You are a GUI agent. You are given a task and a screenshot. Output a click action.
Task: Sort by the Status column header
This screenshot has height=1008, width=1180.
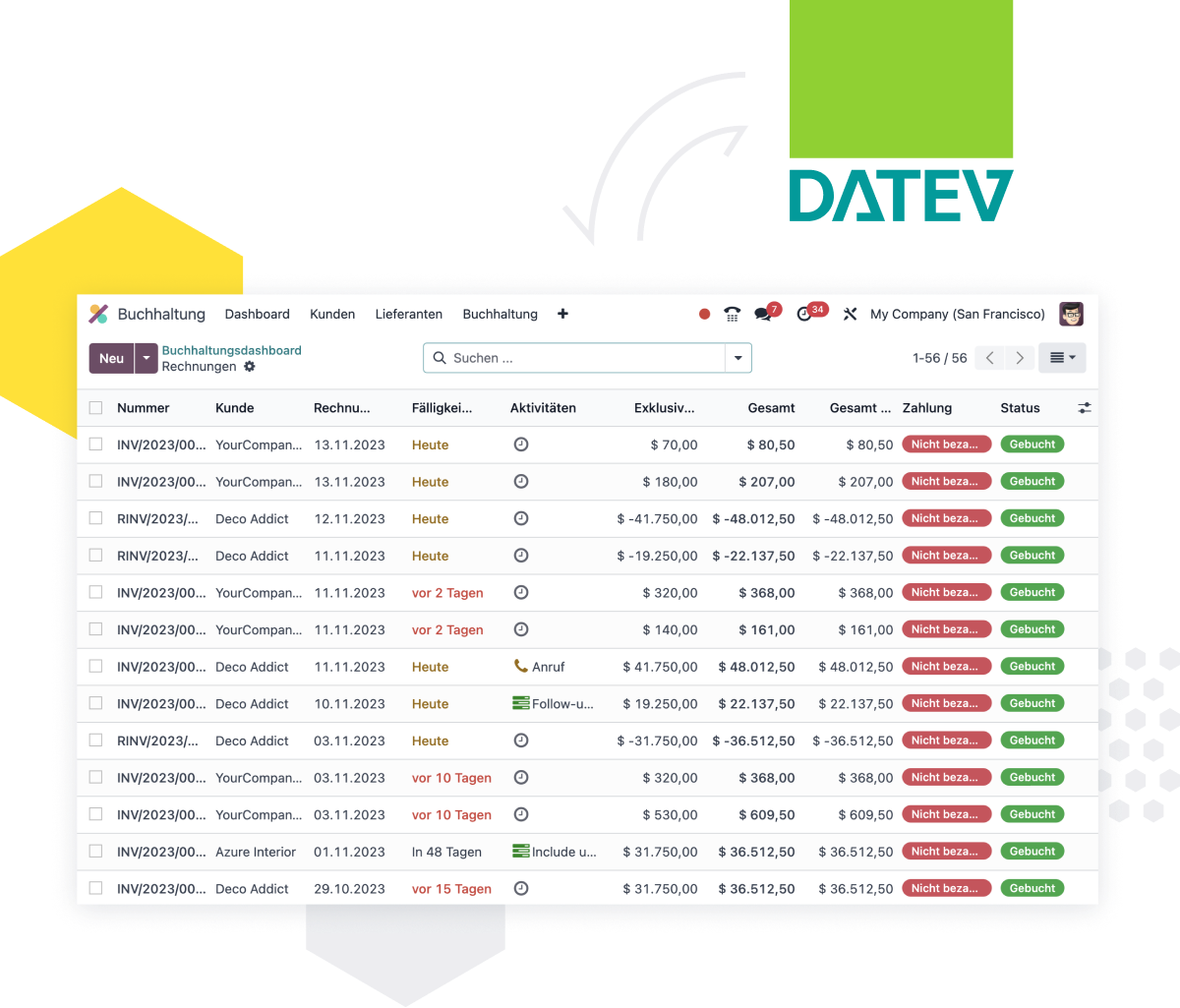pyautogui.click(x=1020, y=408)
